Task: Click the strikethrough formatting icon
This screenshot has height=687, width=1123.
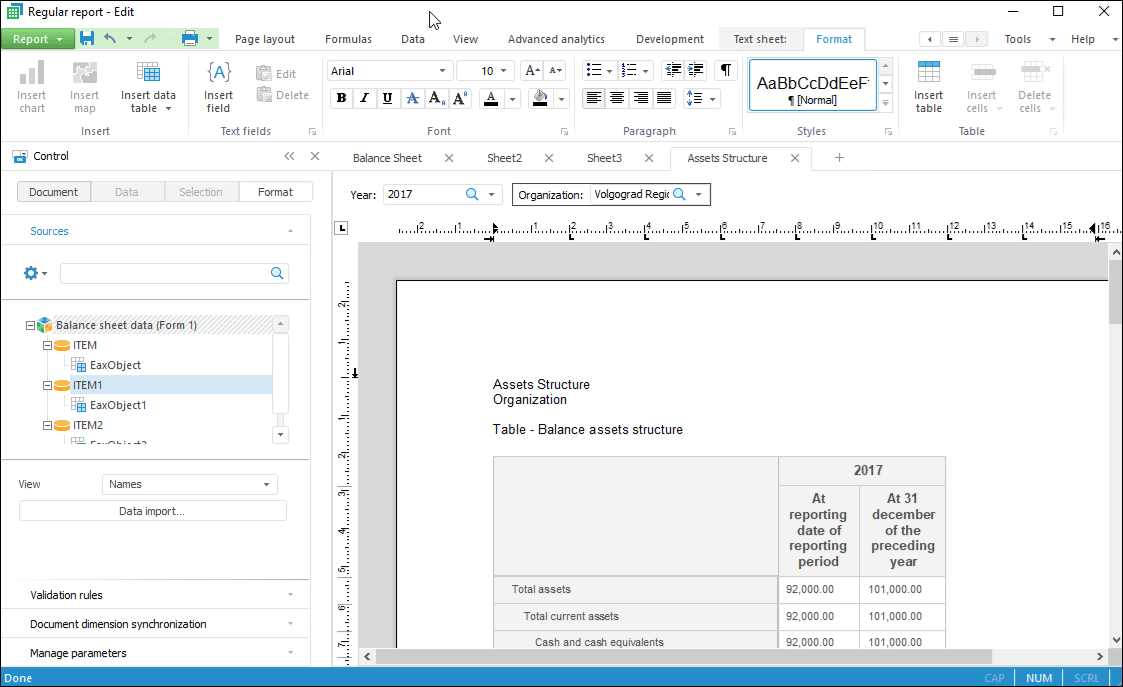Action: point(412,98)
